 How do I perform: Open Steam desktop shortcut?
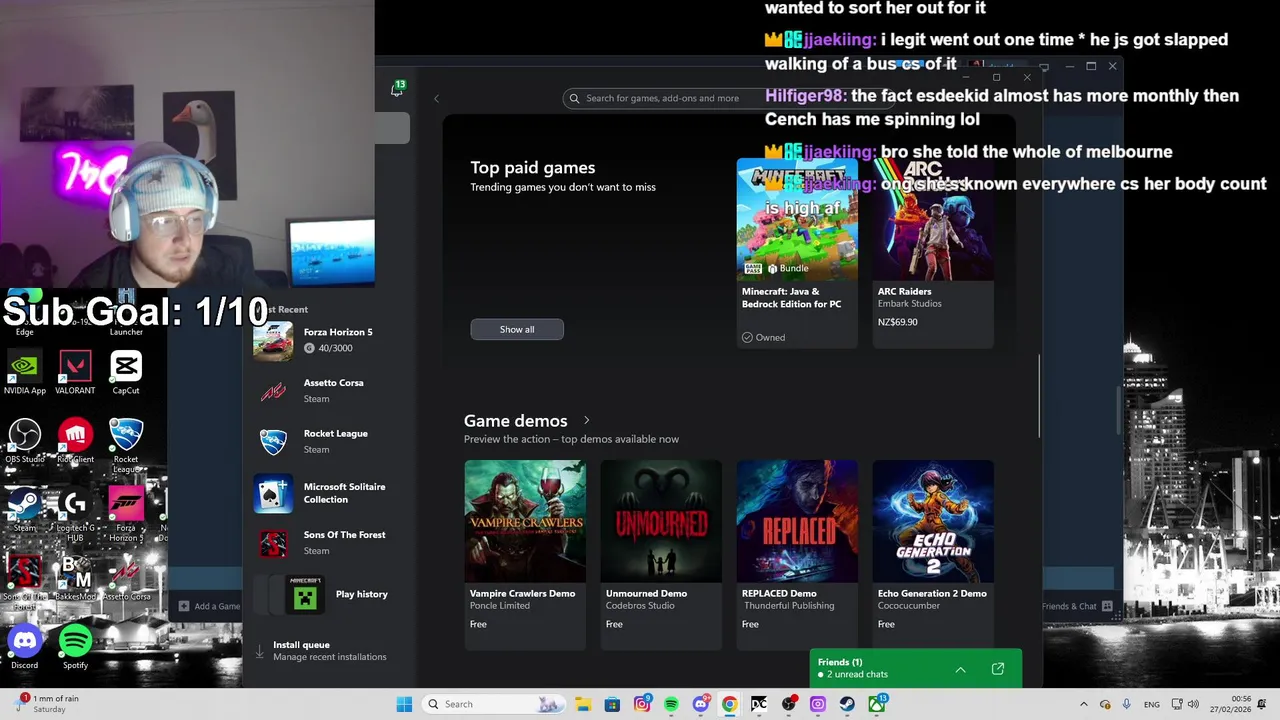(x=25, y=509)
